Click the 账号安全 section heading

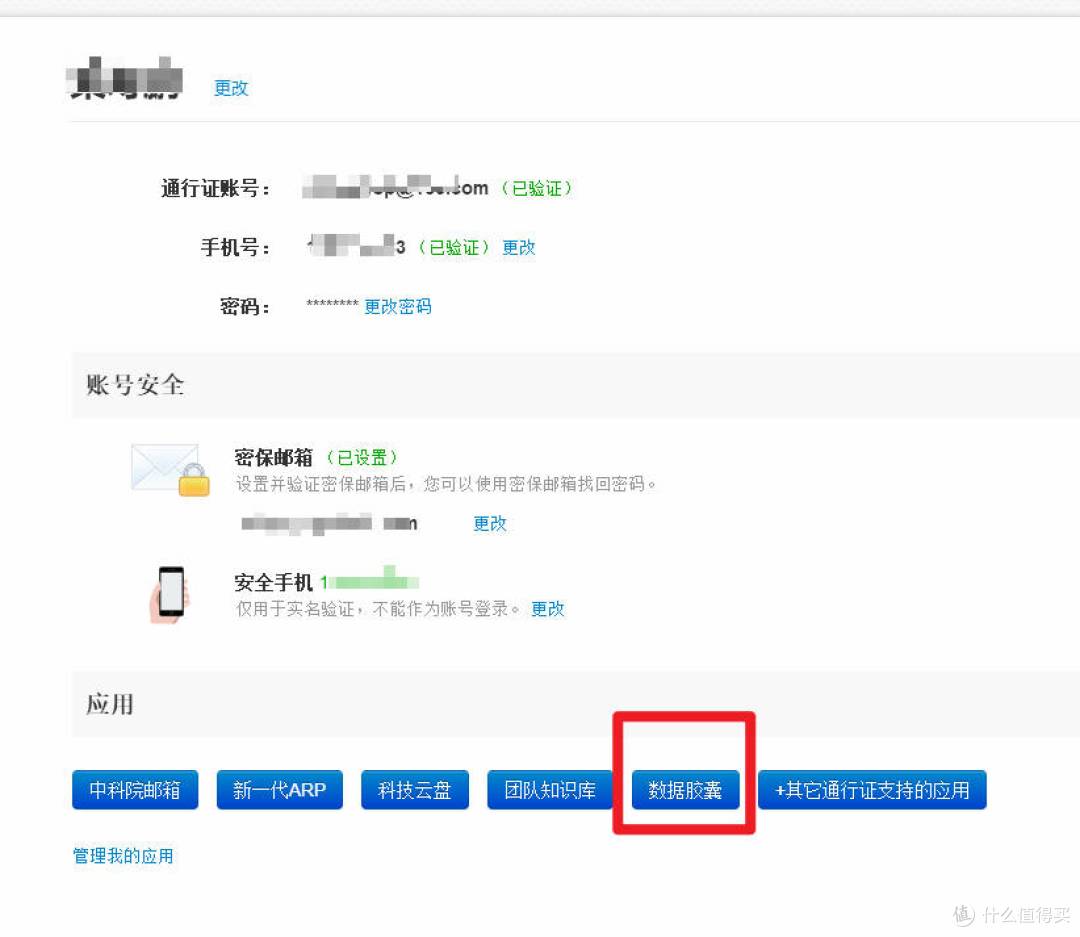(x=135, y=384)
